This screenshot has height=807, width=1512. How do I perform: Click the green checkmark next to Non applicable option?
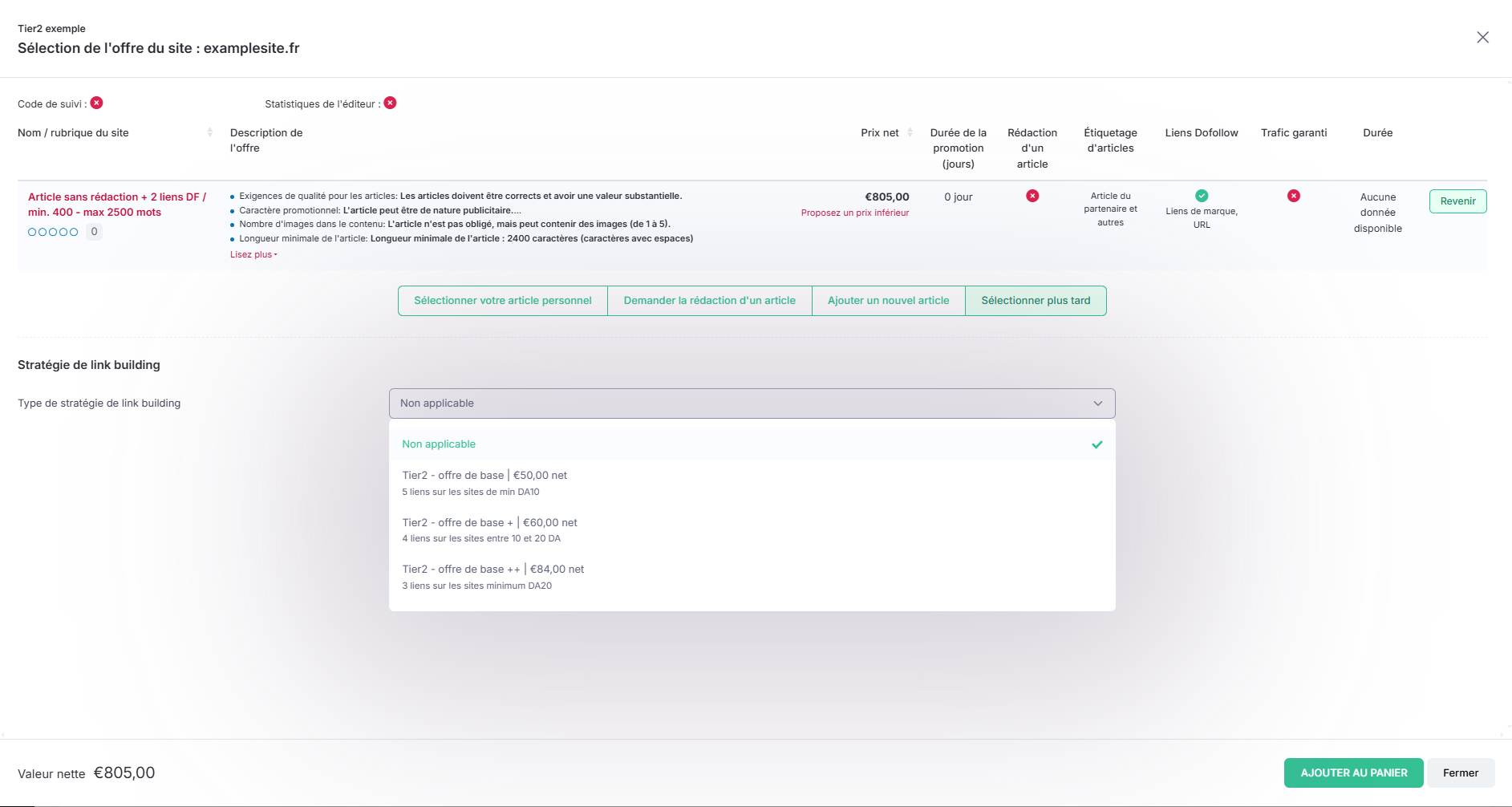pos(1097,444)
